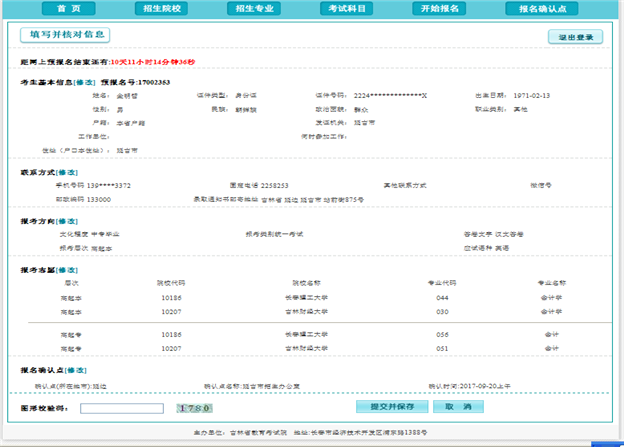Select birth date 1971-02-13
This screenshot has height=447, width=624.
532,96
